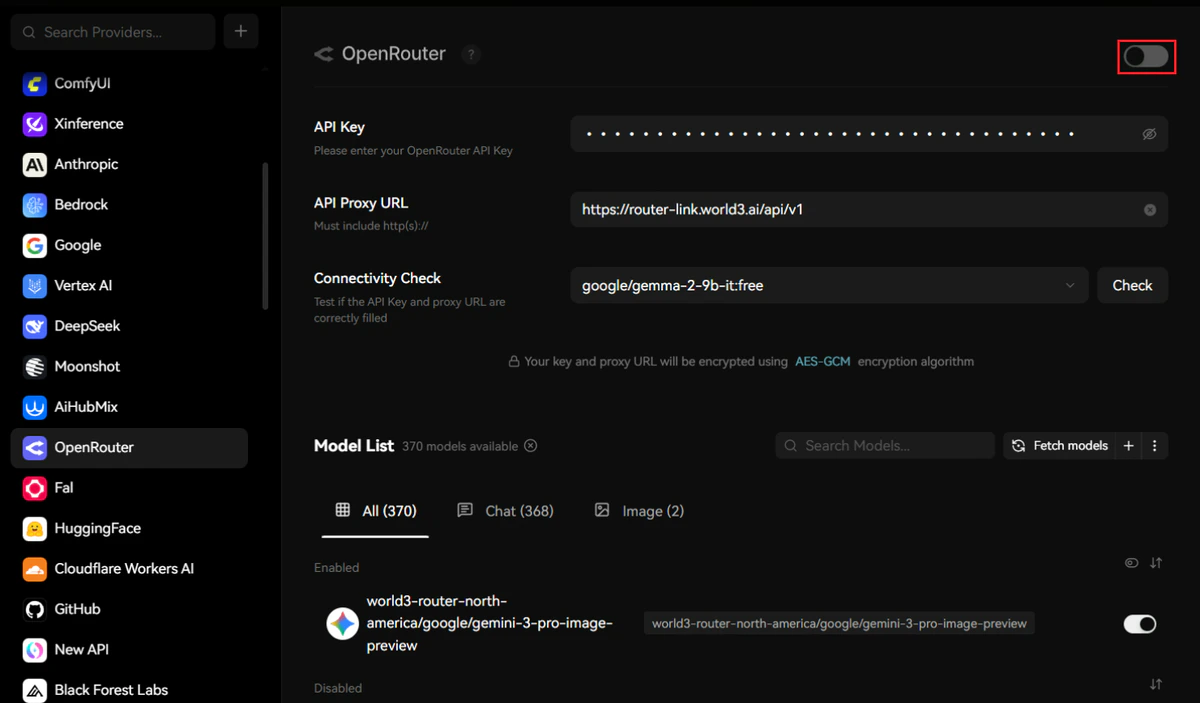
Task: Select Cloudflare Workers AI icon
Action: pos(35,569)
